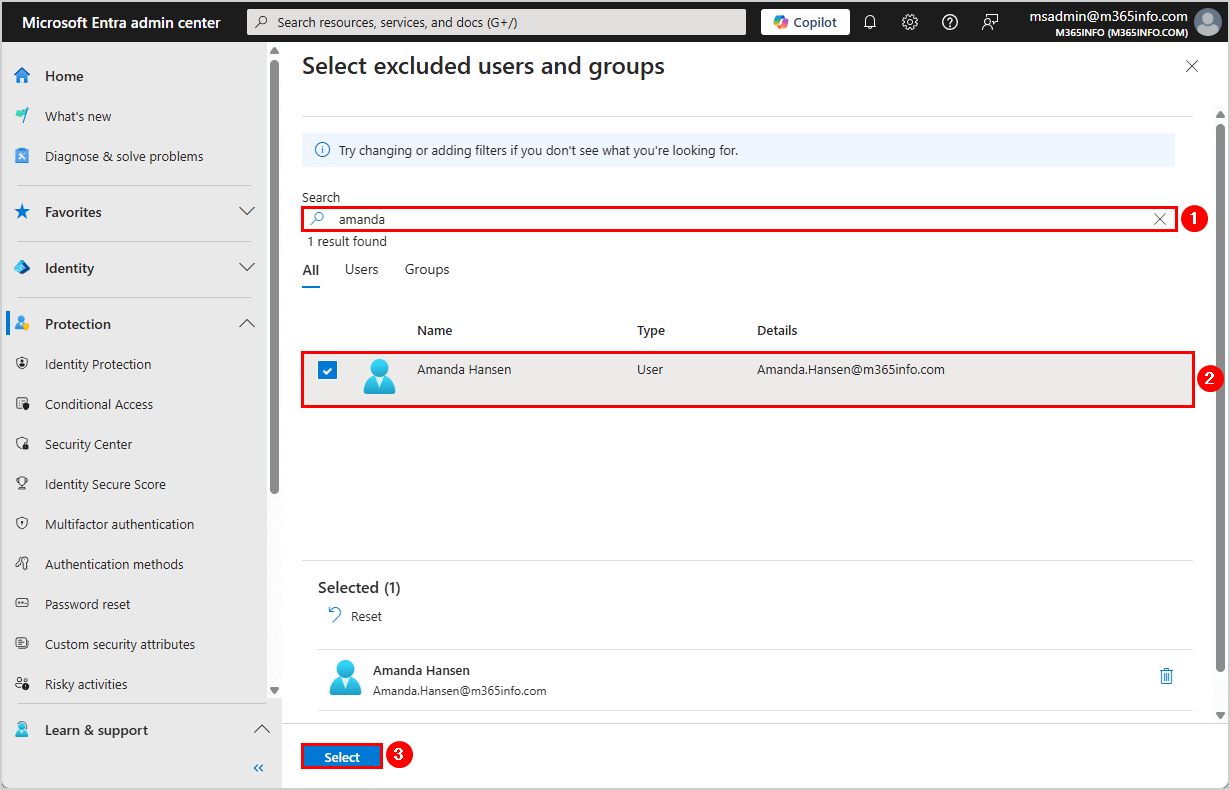The height and width of the screenshot is (790, 1230).
Task: Open Identity Secure Score trophy icon
Action: (x=22, y=484)
